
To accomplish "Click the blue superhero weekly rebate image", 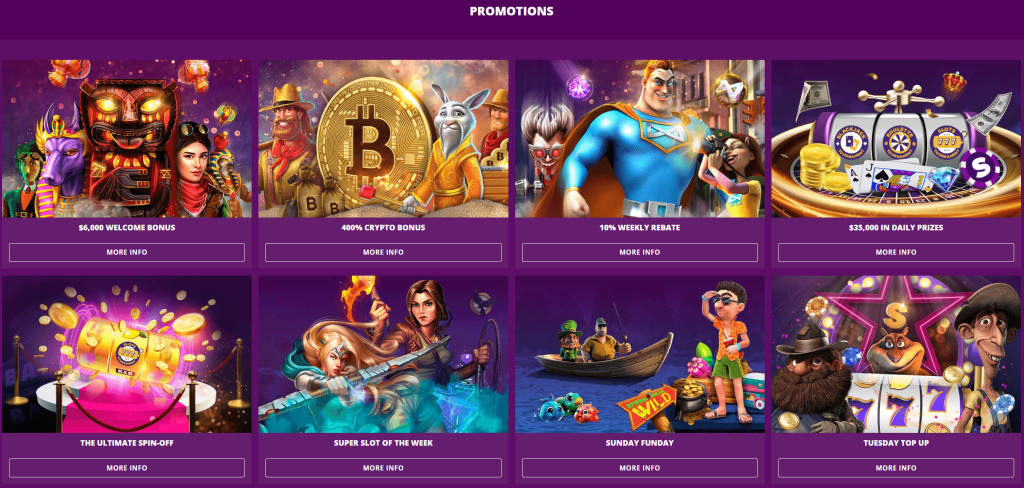I will 639,138.
